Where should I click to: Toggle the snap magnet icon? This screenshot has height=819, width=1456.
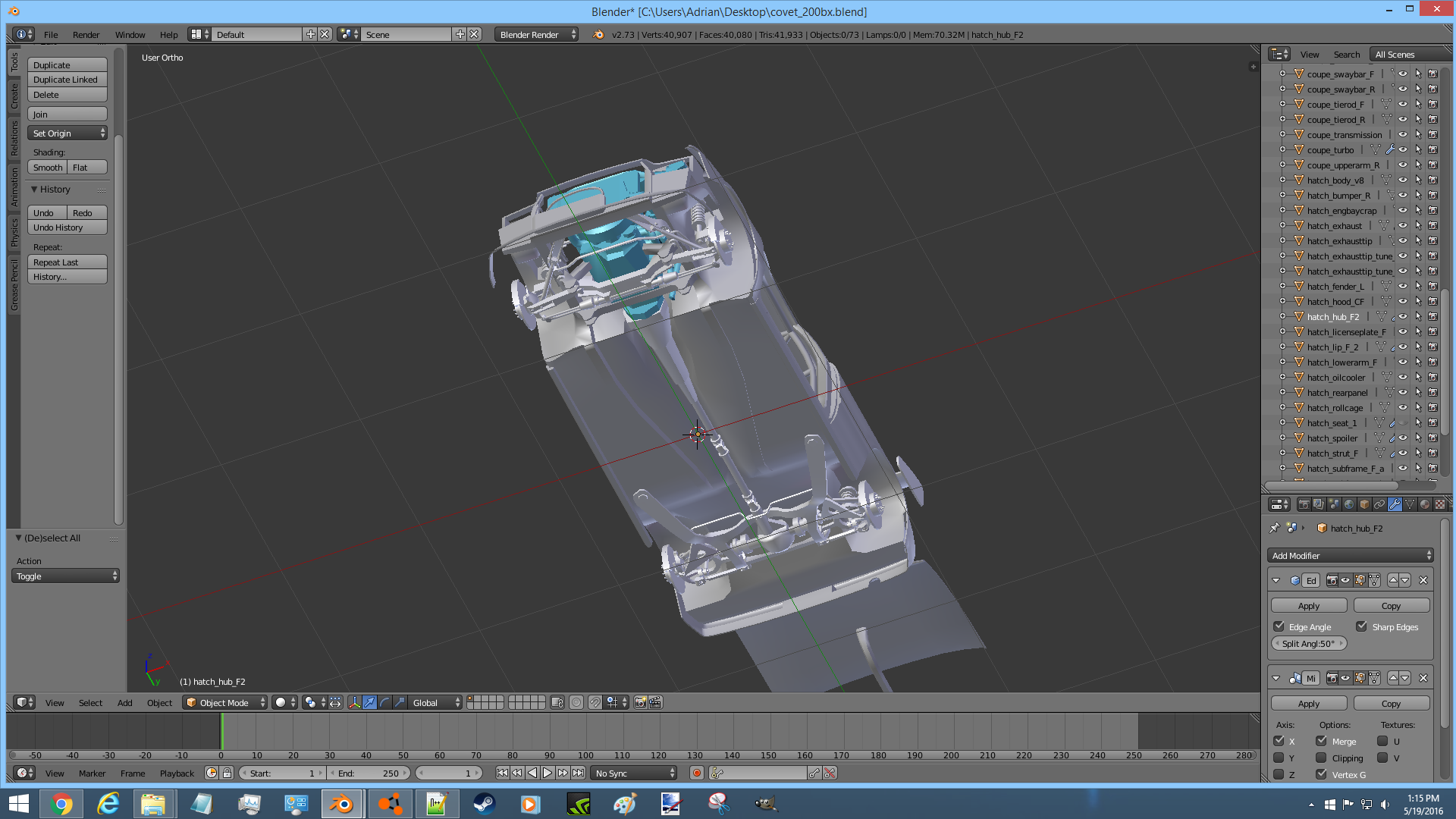coord(595,703)
